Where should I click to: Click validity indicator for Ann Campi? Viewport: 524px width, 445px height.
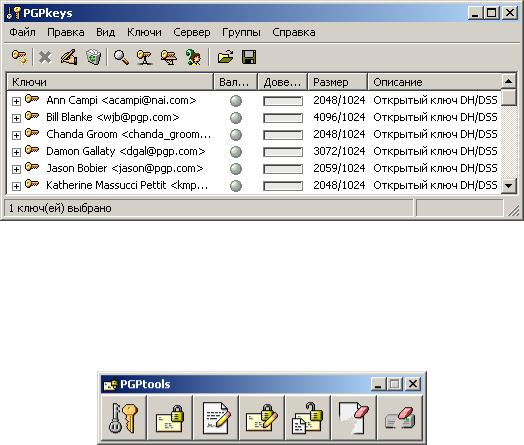tap(236, 101)
